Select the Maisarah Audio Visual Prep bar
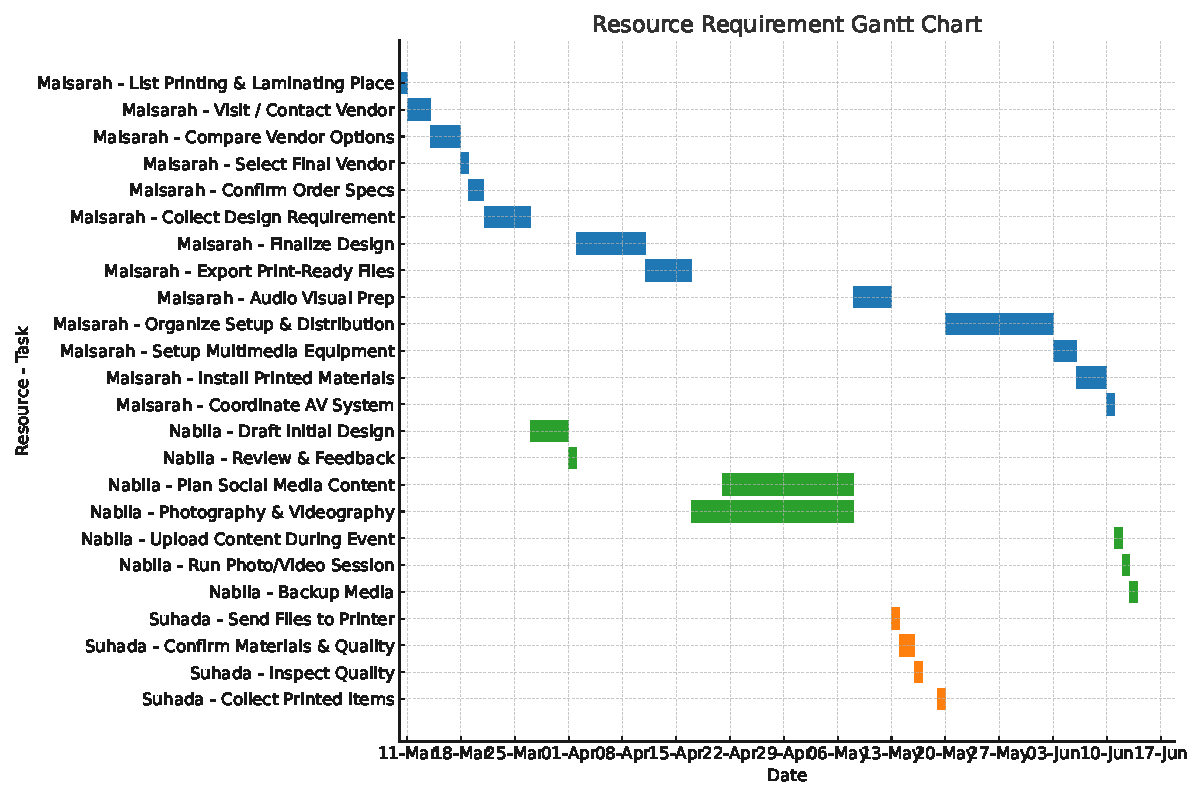This screenshot has width=1200, height=800. click(871, 297)
